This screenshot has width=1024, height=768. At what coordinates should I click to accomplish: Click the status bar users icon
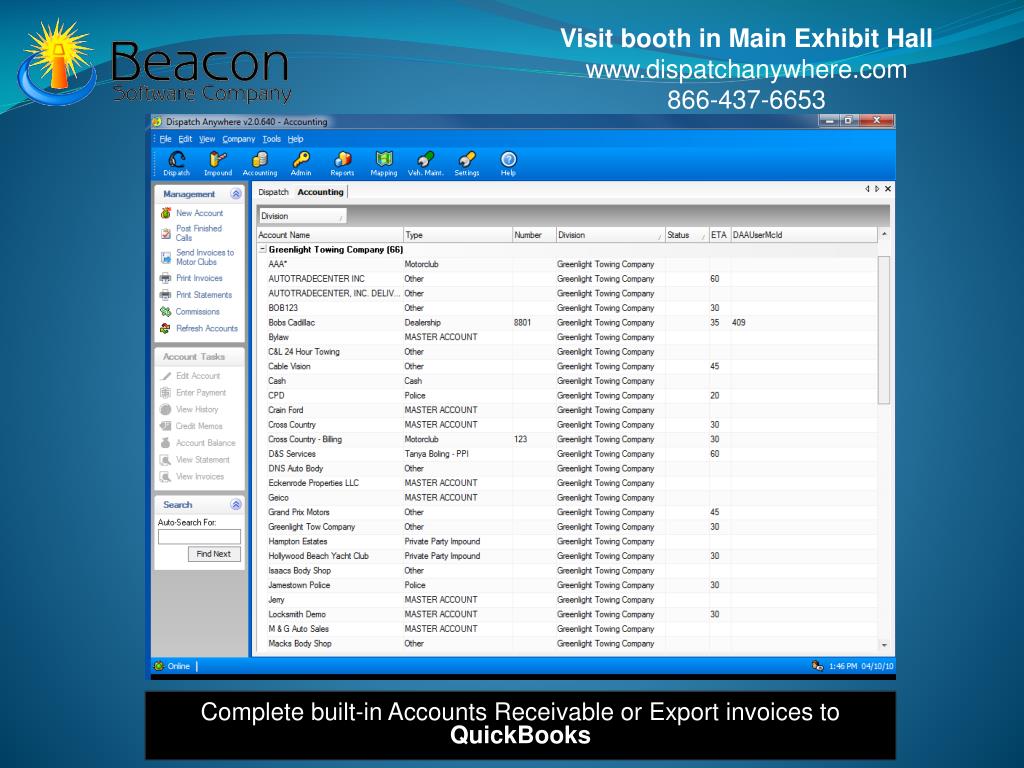(x=817, y=666)
